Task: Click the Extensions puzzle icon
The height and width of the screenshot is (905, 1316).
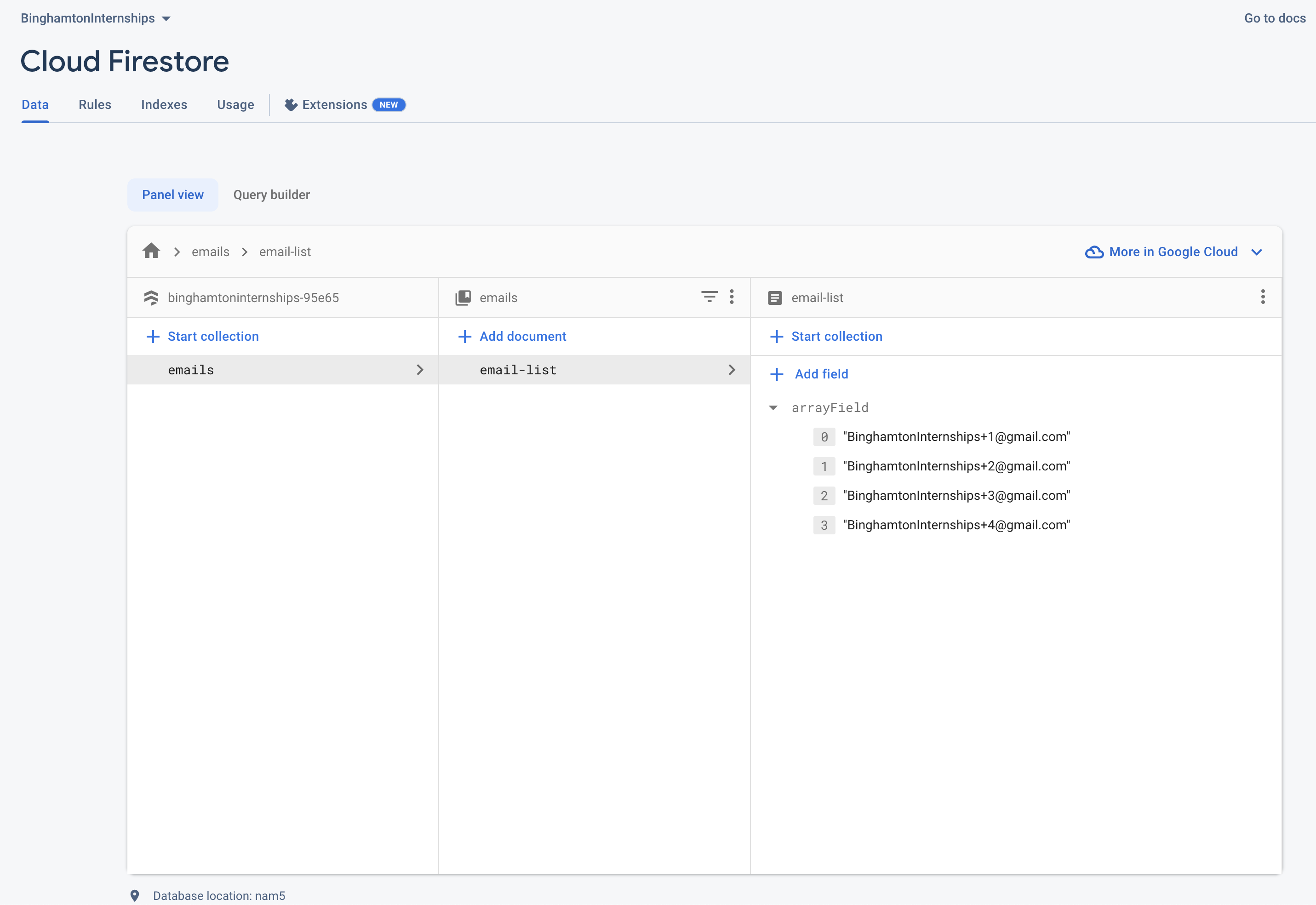Action: coord(291,105)
